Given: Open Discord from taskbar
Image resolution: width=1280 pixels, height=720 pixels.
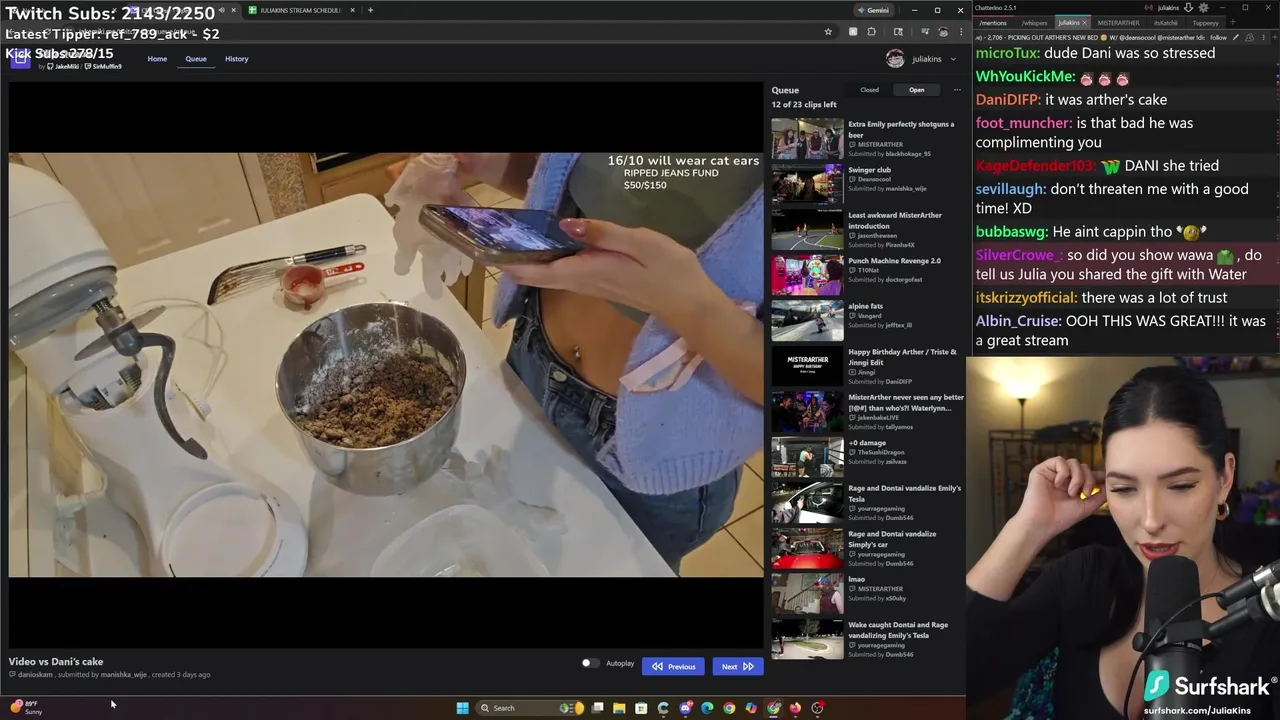Looking at the screenshot, I should (x=685, y=708).
